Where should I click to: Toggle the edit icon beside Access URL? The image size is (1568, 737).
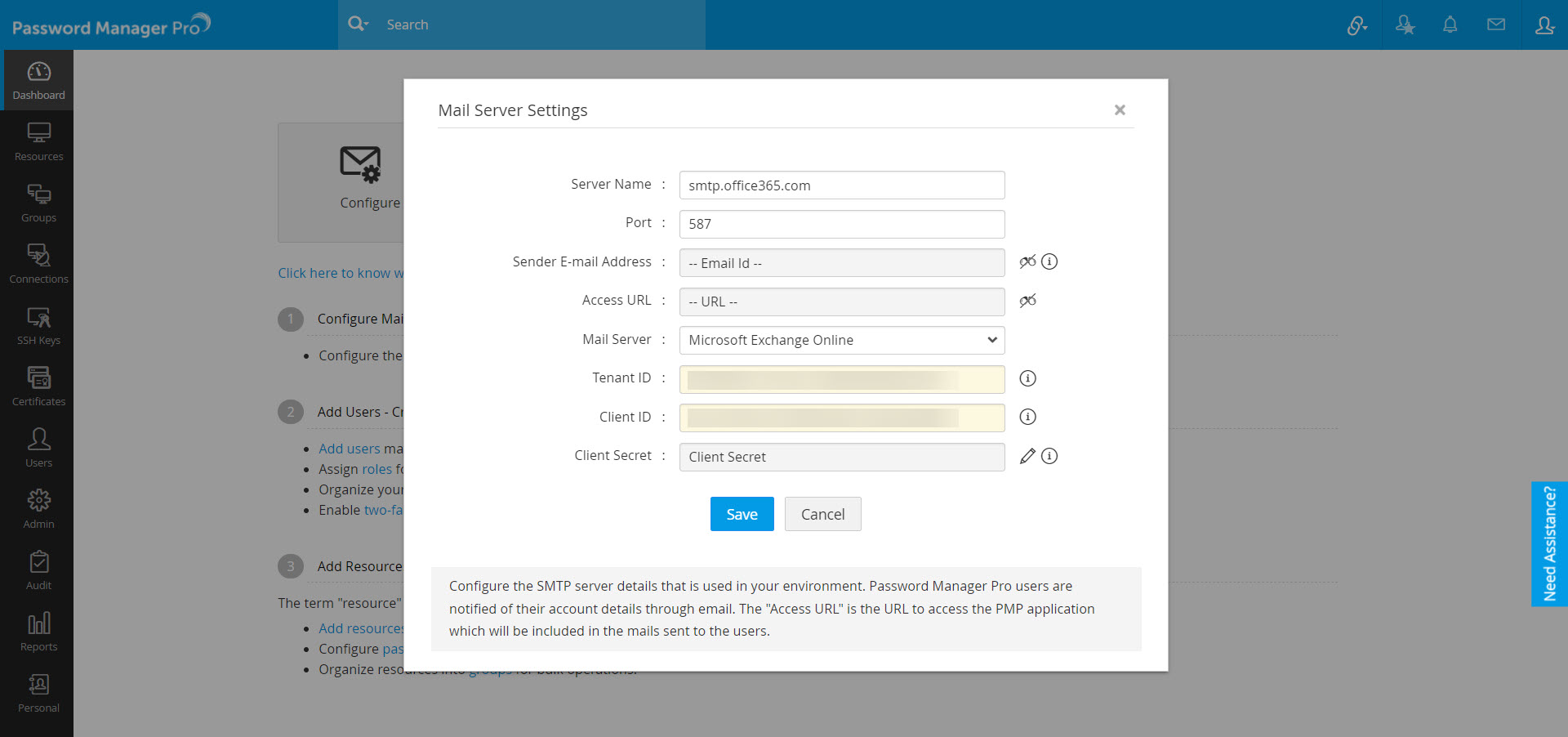click(1027, 301)
